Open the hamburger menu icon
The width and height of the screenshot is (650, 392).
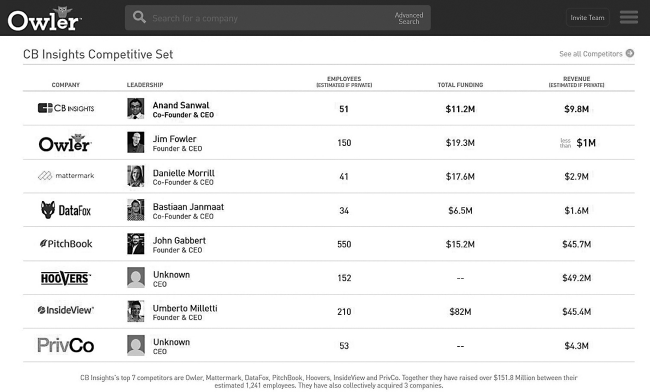pos(629,17)
